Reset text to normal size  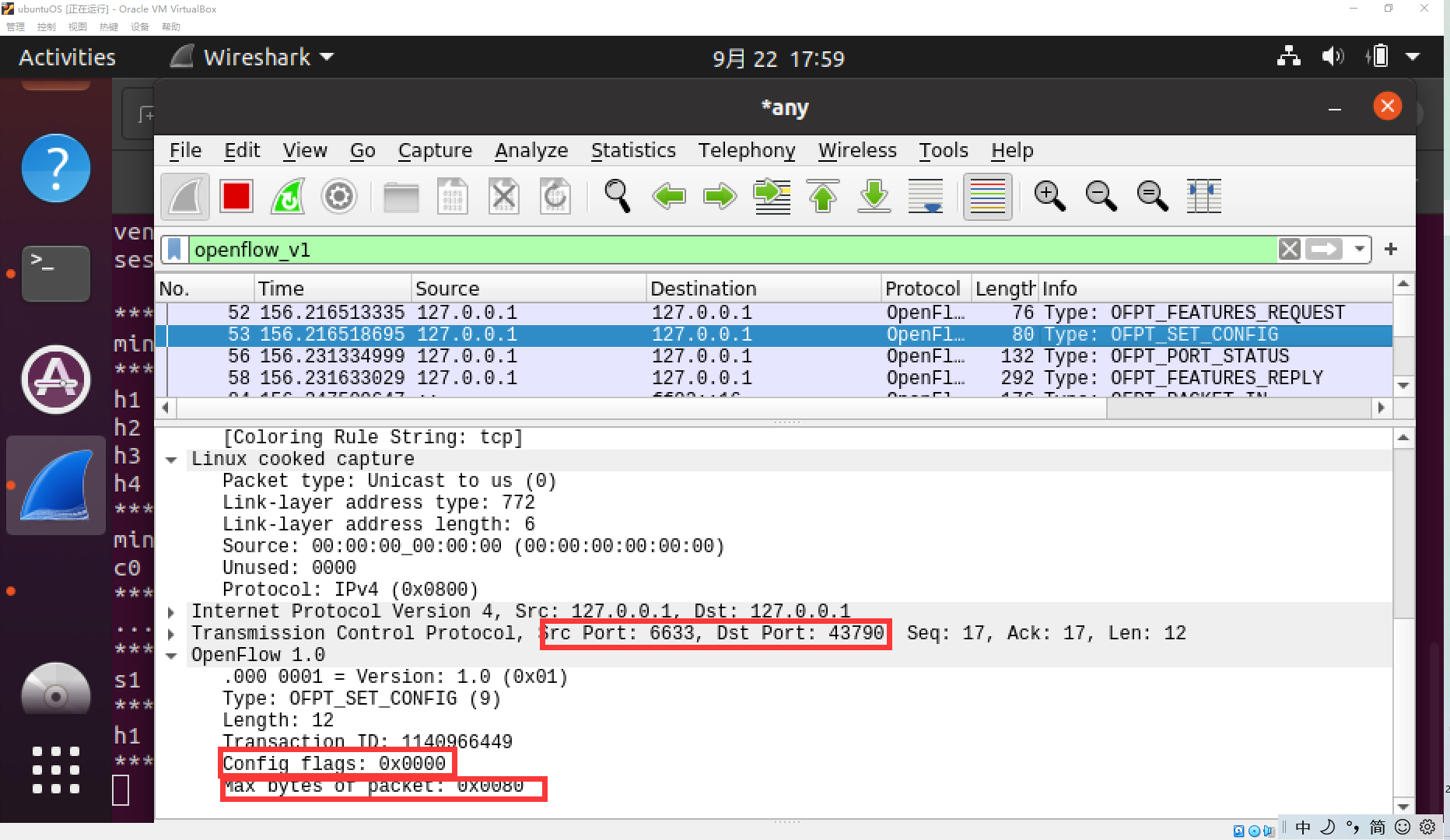point(1152,197)
